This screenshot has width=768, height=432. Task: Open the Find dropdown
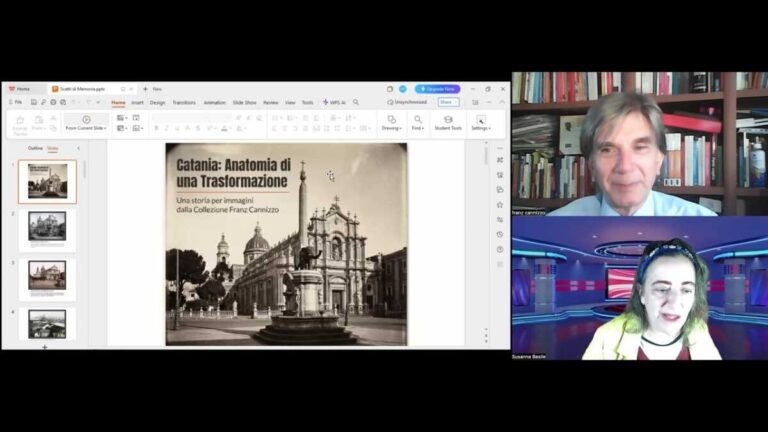coord(417,123)
